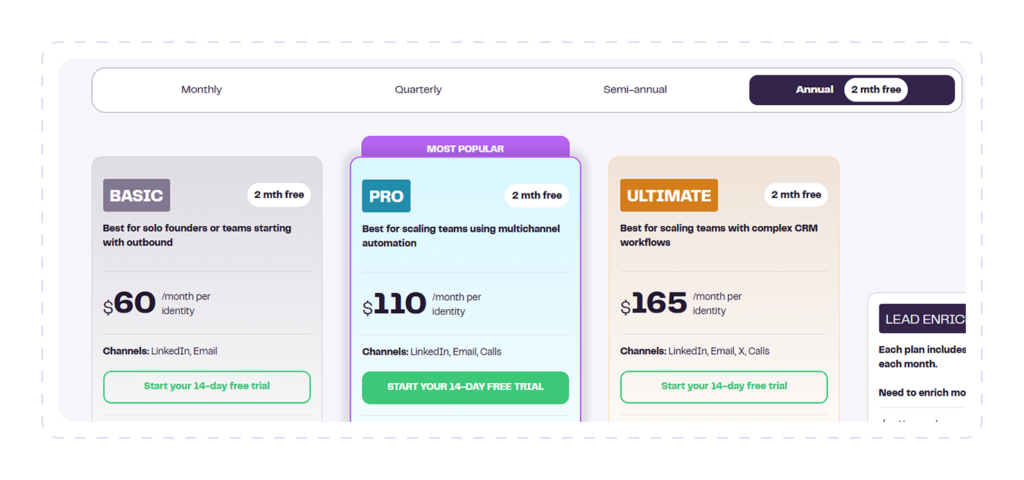Click the Ultimate plan 2 mth free pill
Image resolution: width=1024 pixels, height=480 pixels.
[796, 195]
